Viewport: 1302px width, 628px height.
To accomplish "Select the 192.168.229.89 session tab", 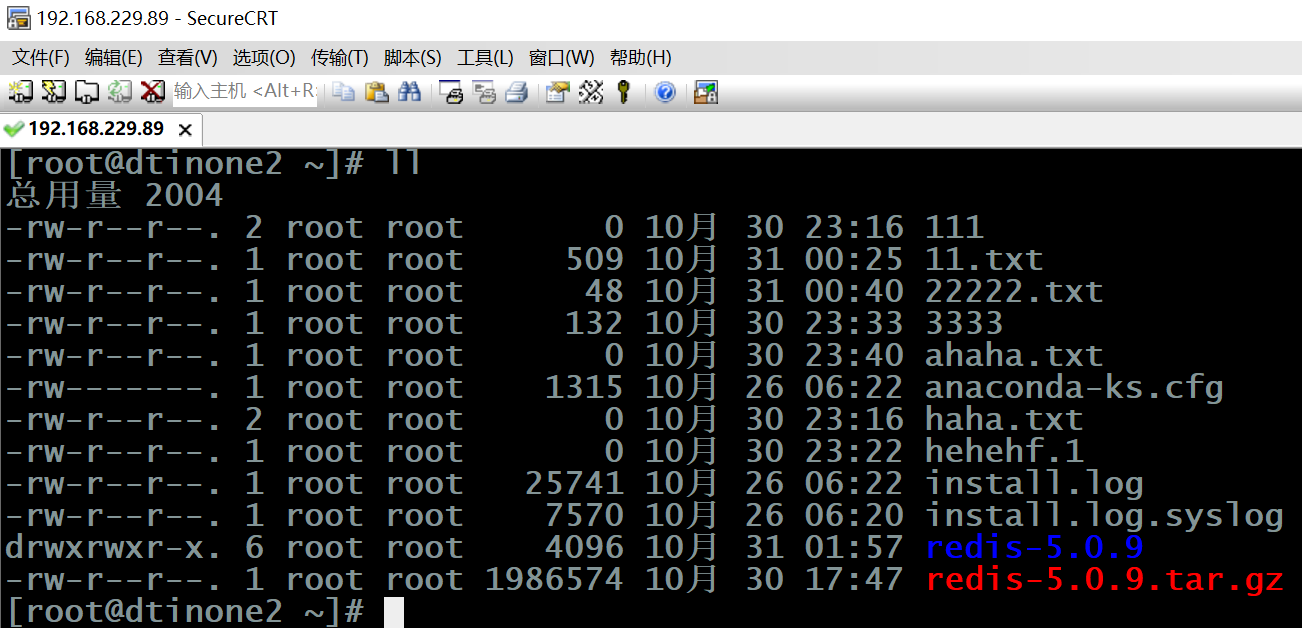I will (95, 129).
